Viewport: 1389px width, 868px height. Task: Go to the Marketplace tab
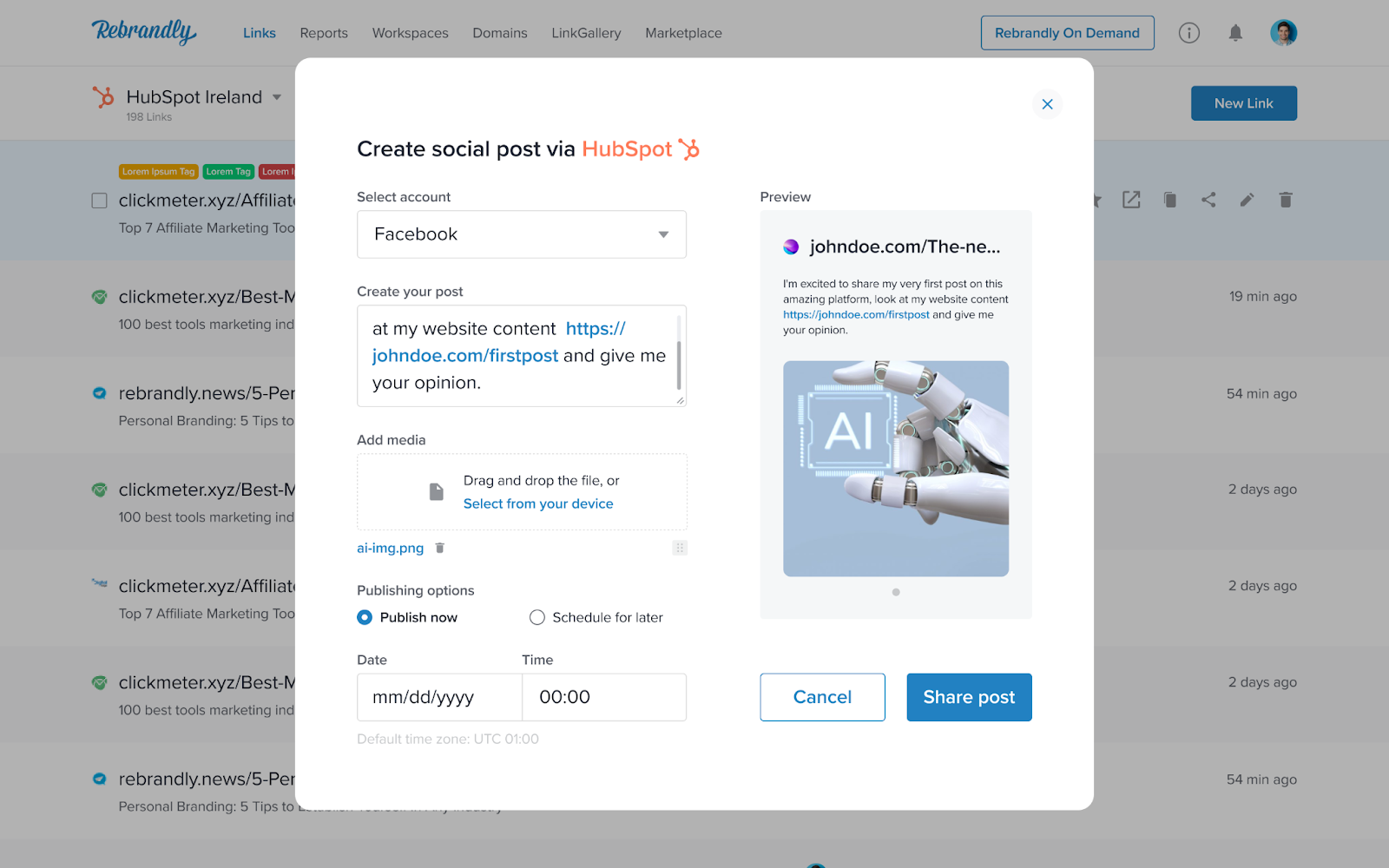(x=684, y=33)
